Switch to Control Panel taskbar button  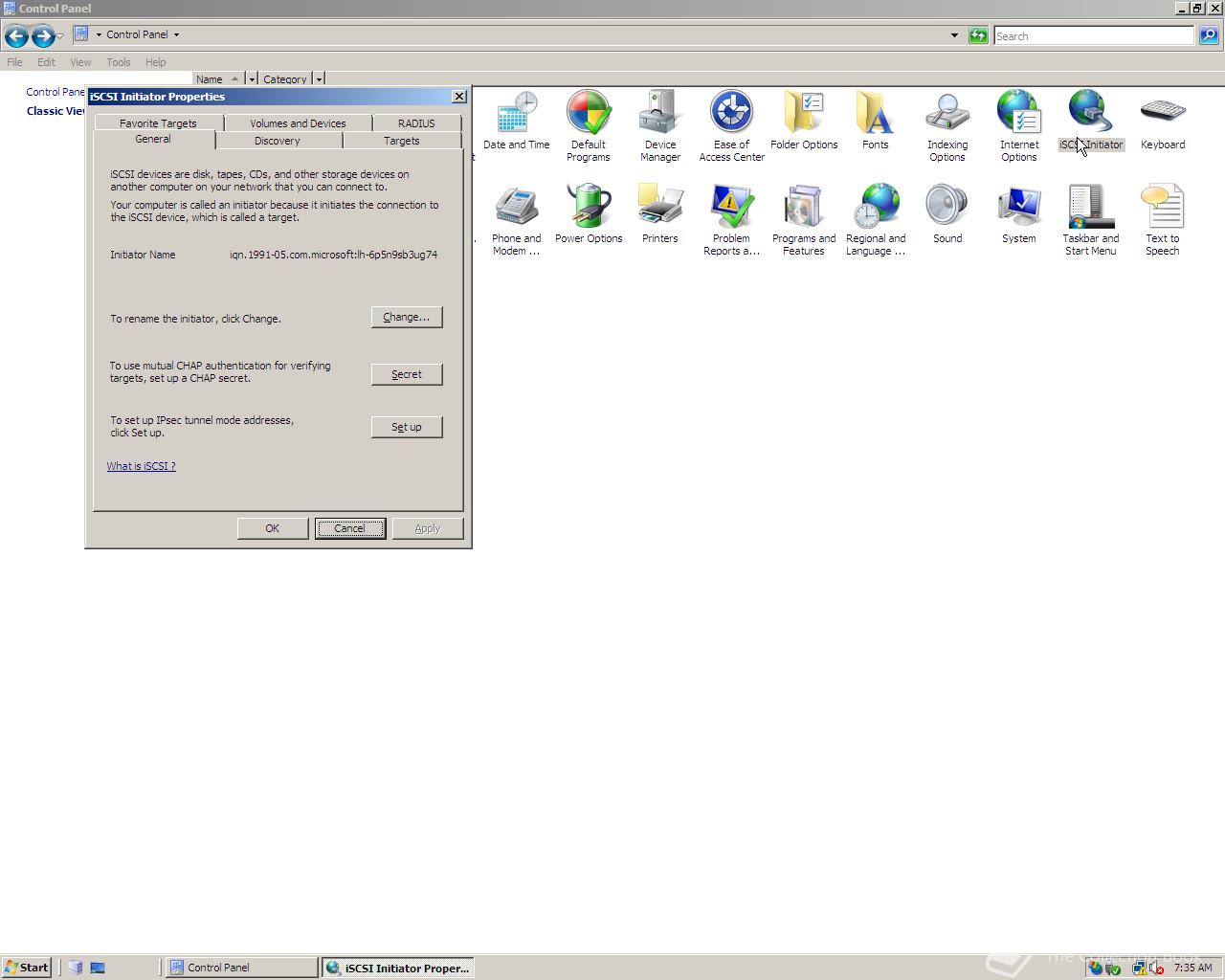[242, 968]
